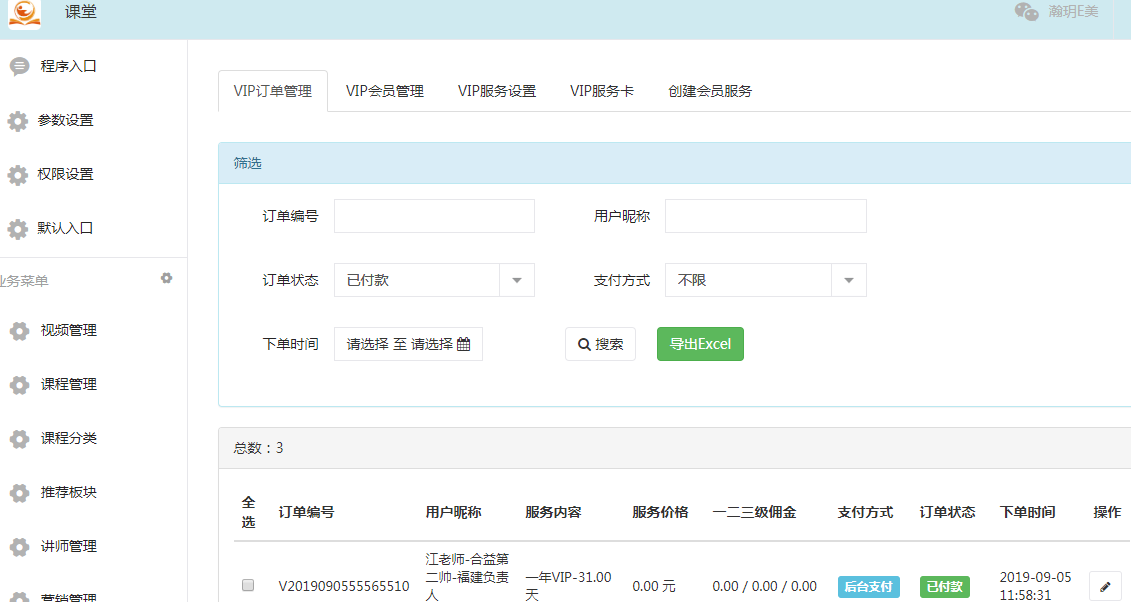
Task: Go to 讲师管理 in sidebar menu
Action: point(68,547)
